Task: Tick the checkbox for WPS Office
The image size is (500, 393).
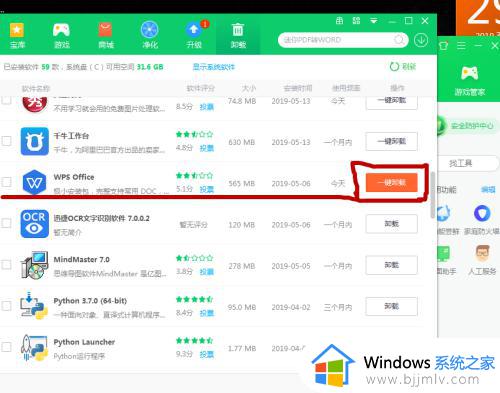Action: coord(6,182)
